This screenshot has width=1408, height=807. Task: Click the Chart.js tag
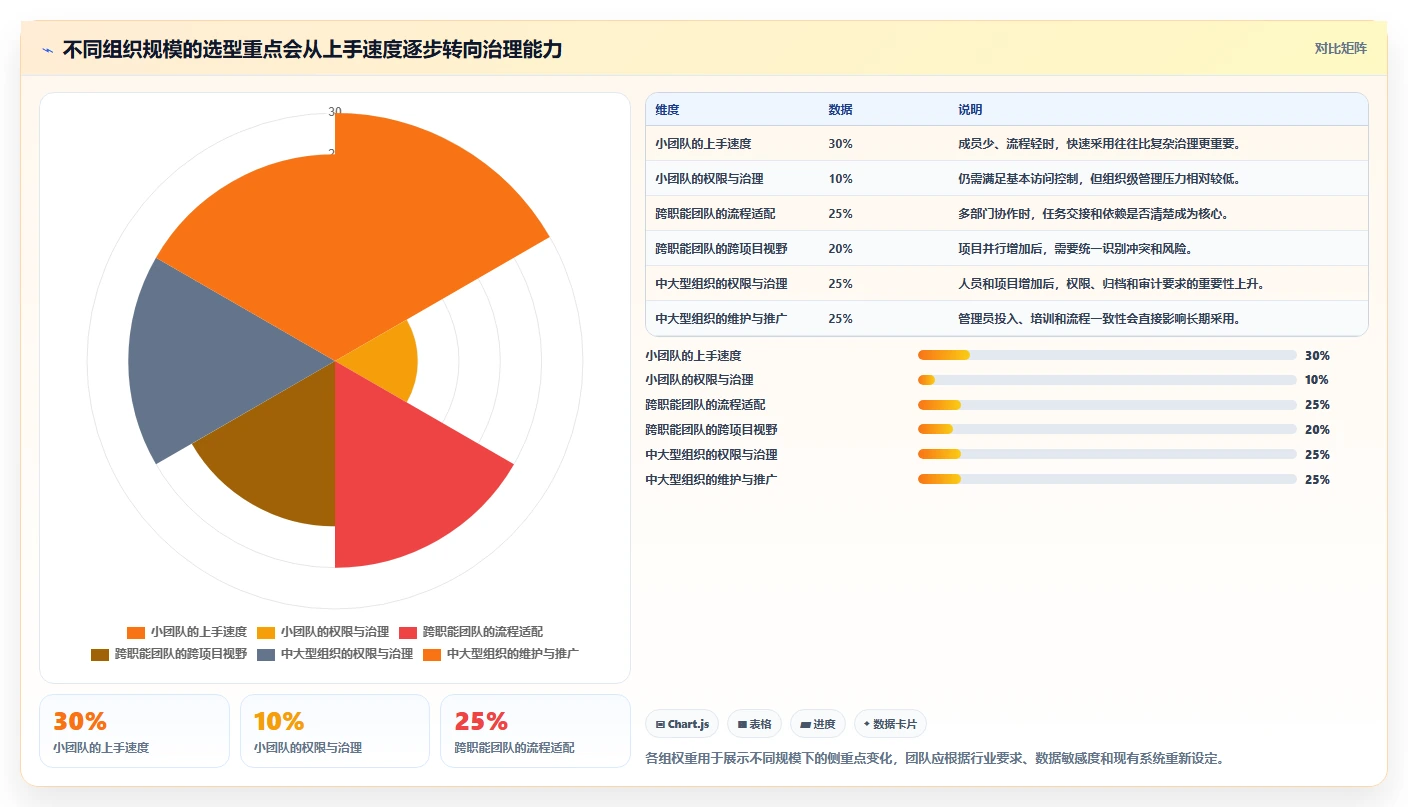(682, 724)
